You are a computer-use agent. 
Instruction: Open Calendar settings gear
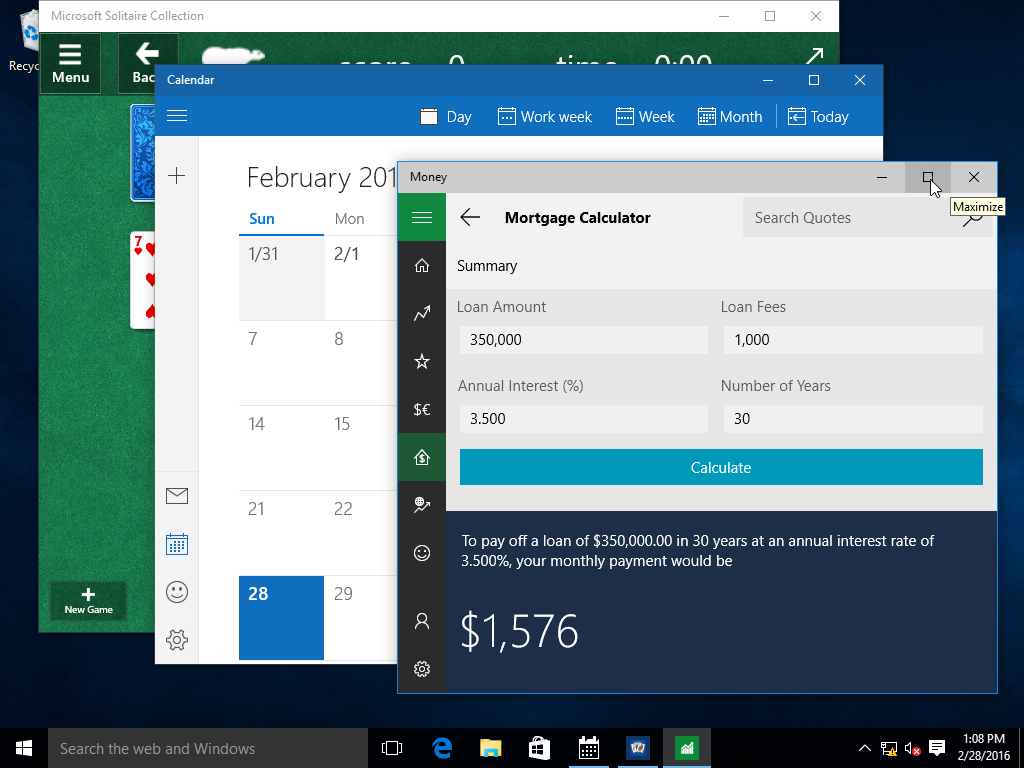177,640
